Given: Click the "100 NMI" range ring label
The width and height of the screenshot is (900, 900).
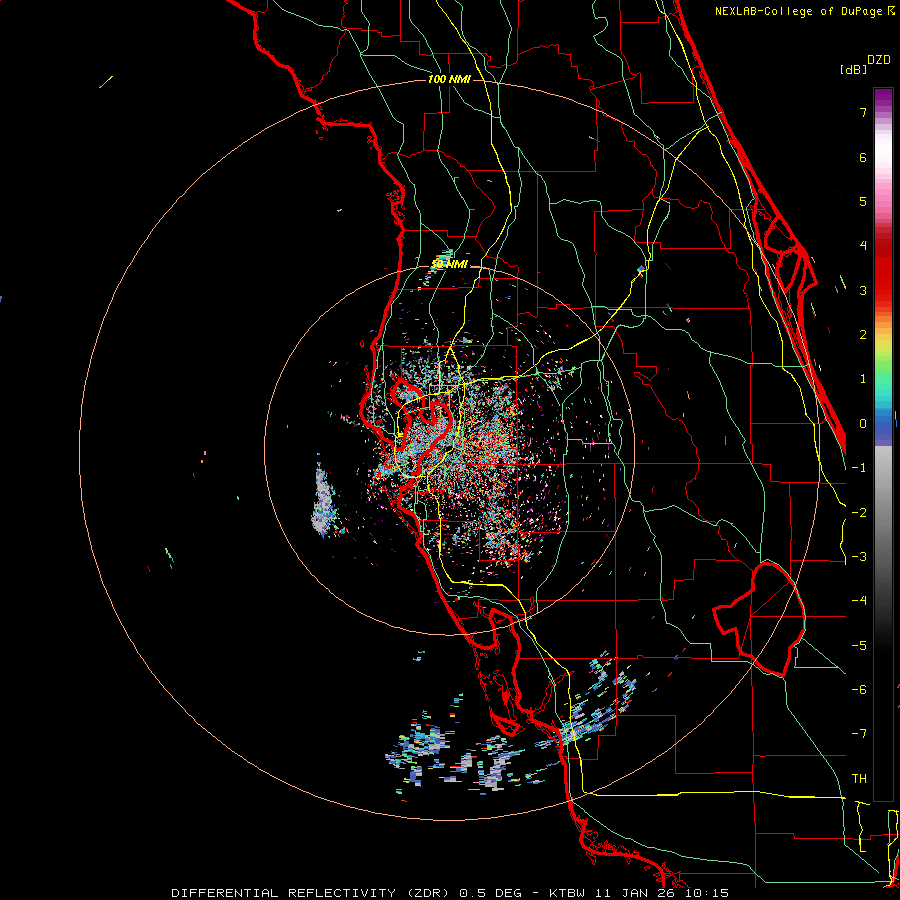Looking at the screenshot, I should pyautogui.click(x=449, y=79).
